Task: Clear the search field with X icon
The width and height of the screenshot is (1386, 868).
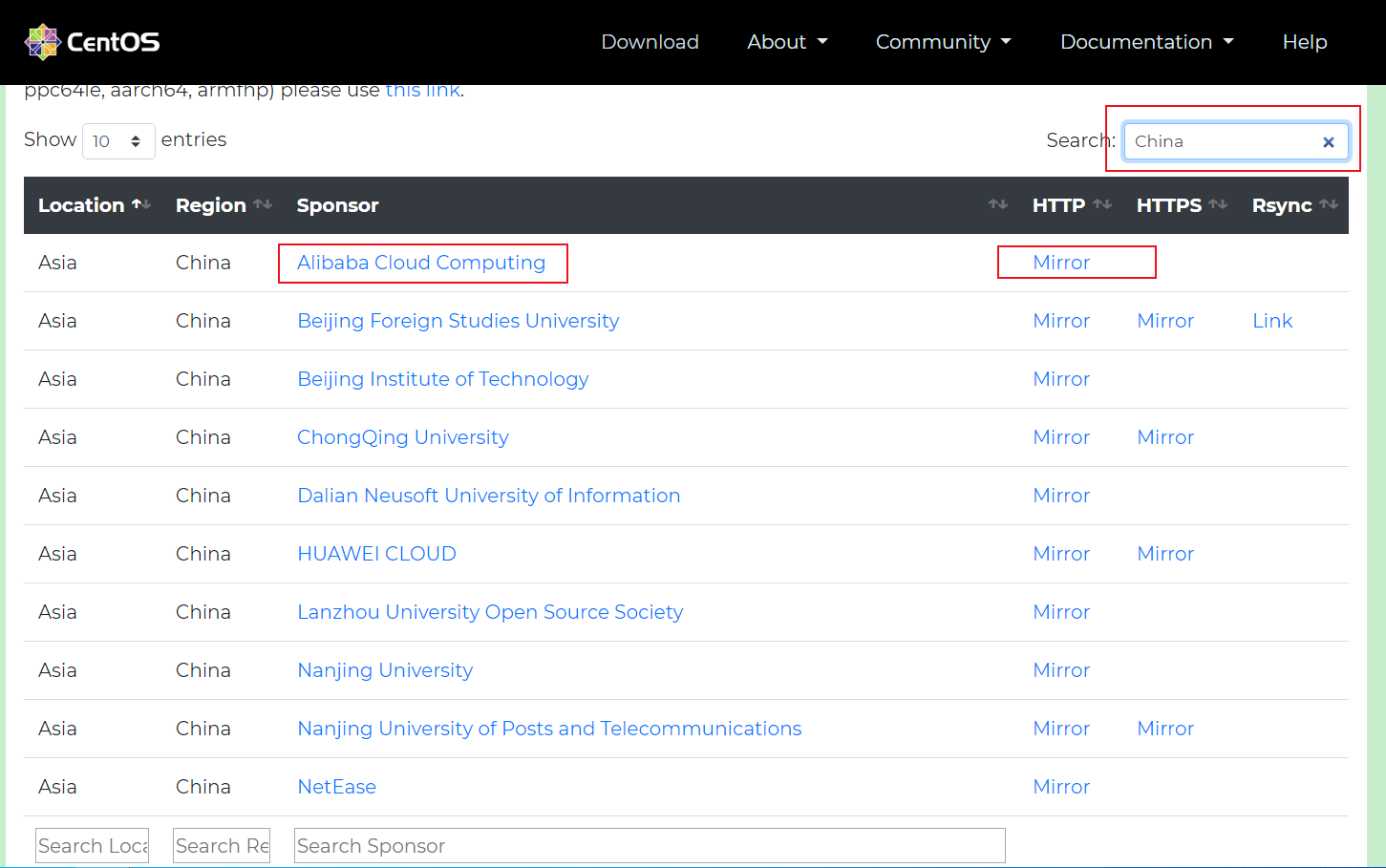Action: [1328, 141]
